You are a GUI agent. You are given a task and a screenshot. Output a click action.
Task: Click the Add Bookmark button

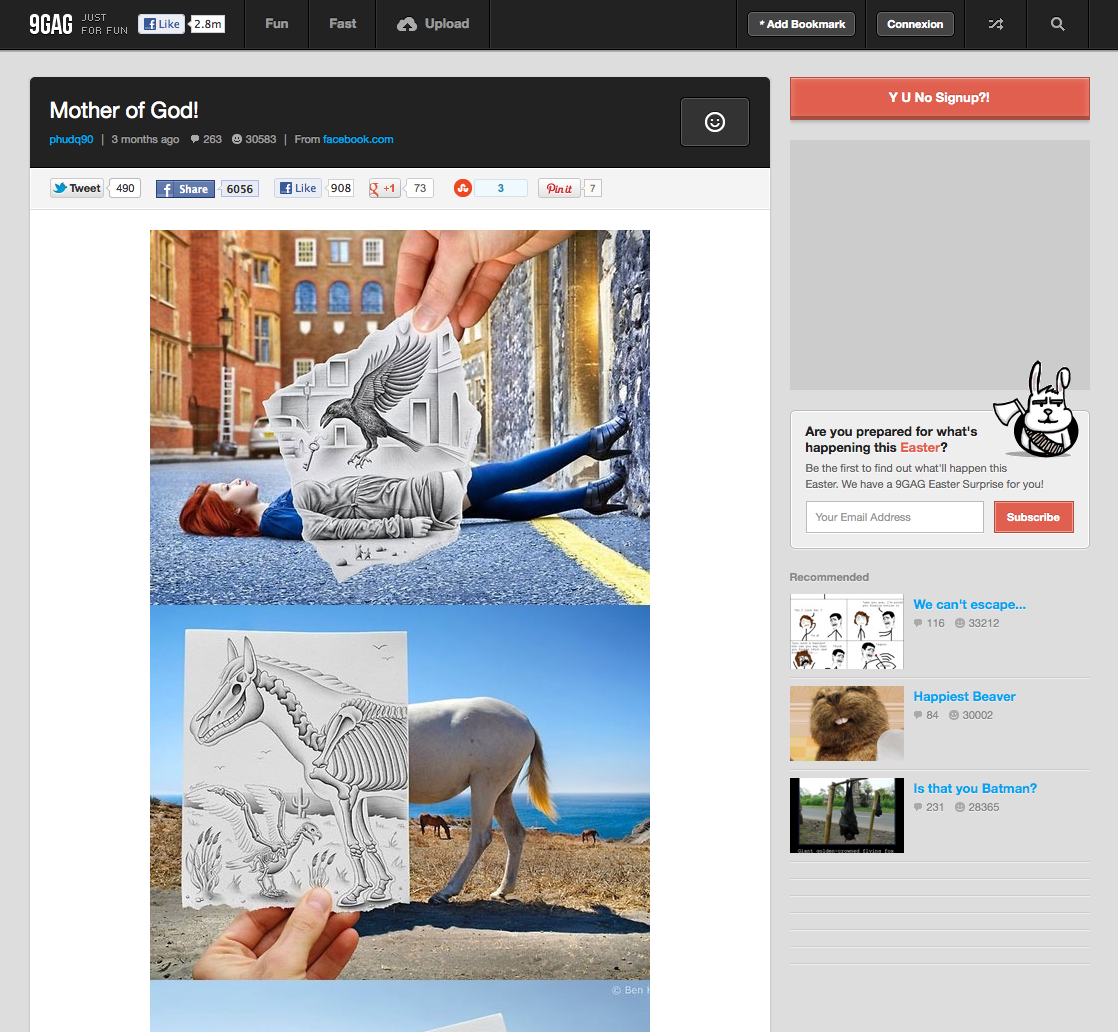point(801,24)
